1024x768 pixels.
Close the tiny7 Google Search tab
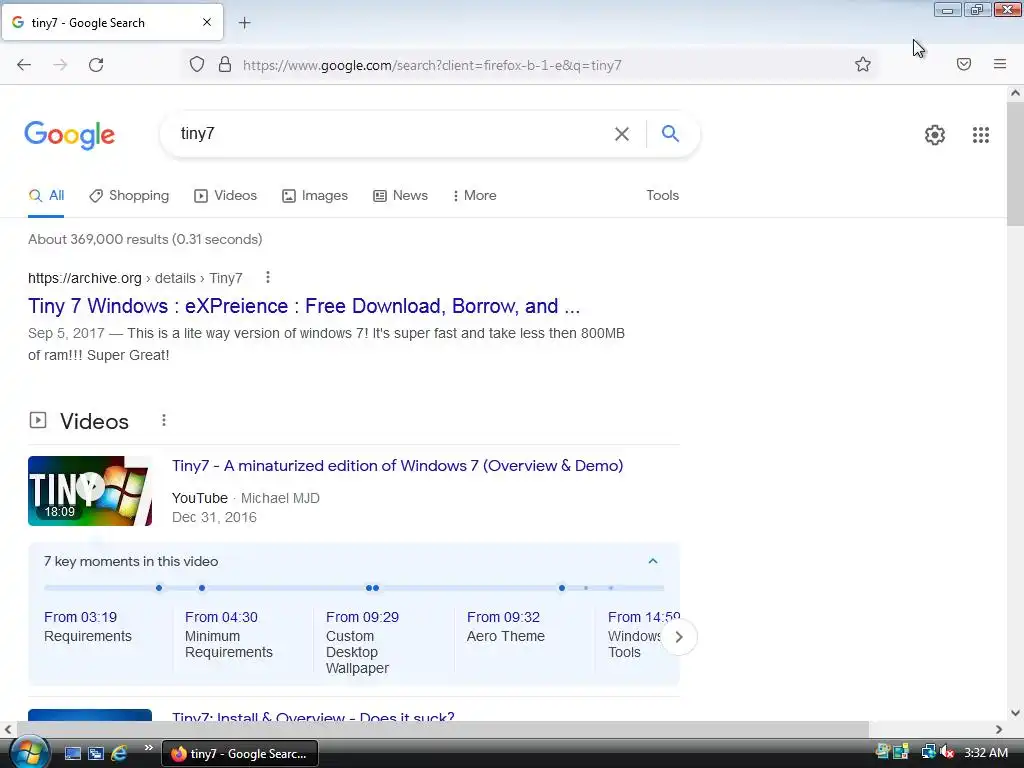pos(206,22)
